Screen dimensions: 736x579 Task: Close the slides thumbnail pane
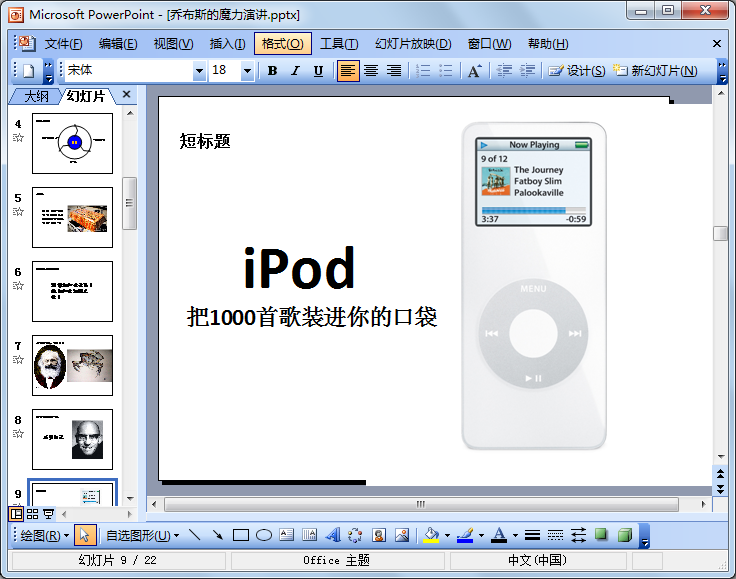[126, 94]
